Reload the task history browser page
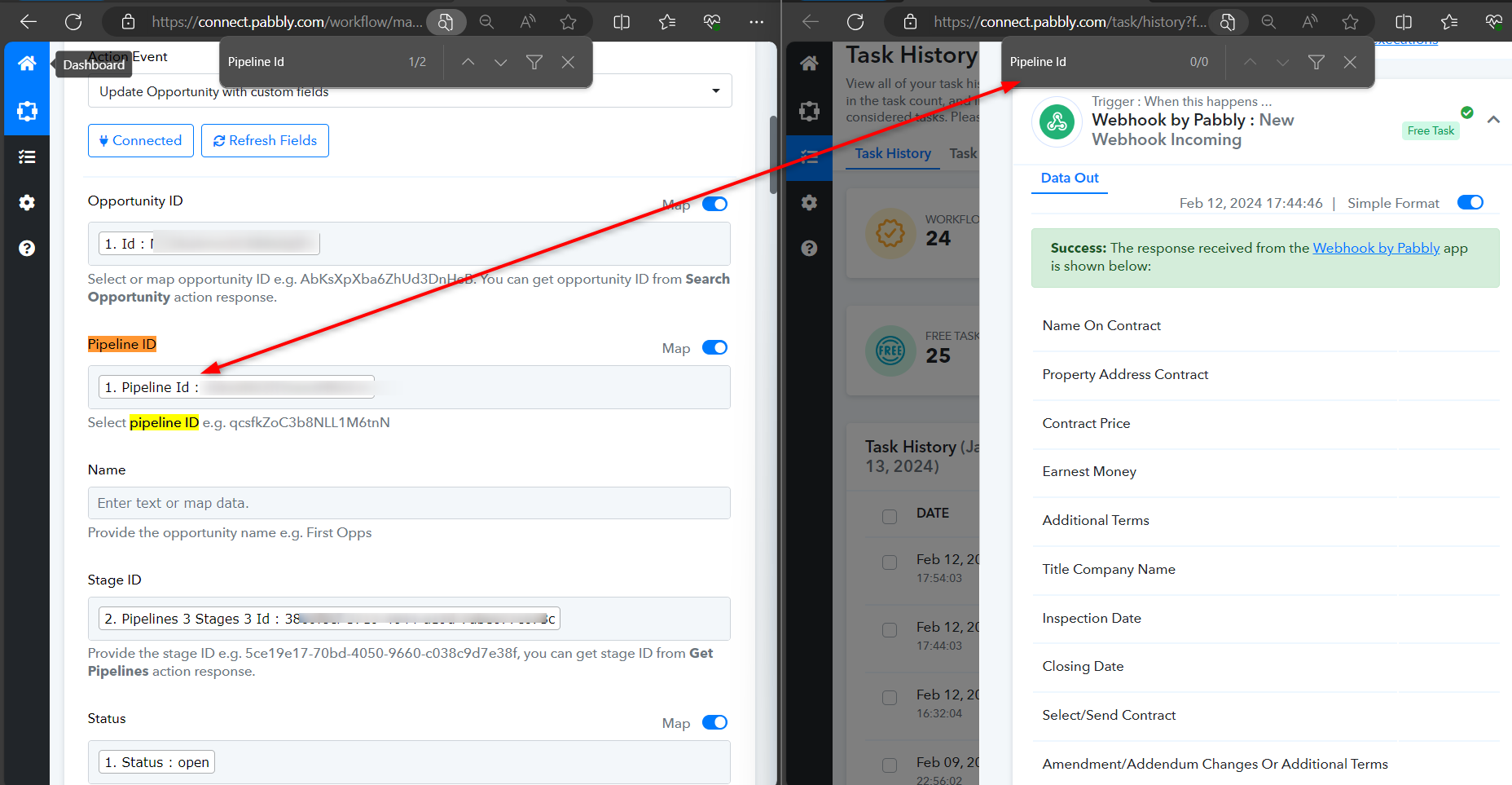This screenshot has width=1512, height=785. point(855,22)
